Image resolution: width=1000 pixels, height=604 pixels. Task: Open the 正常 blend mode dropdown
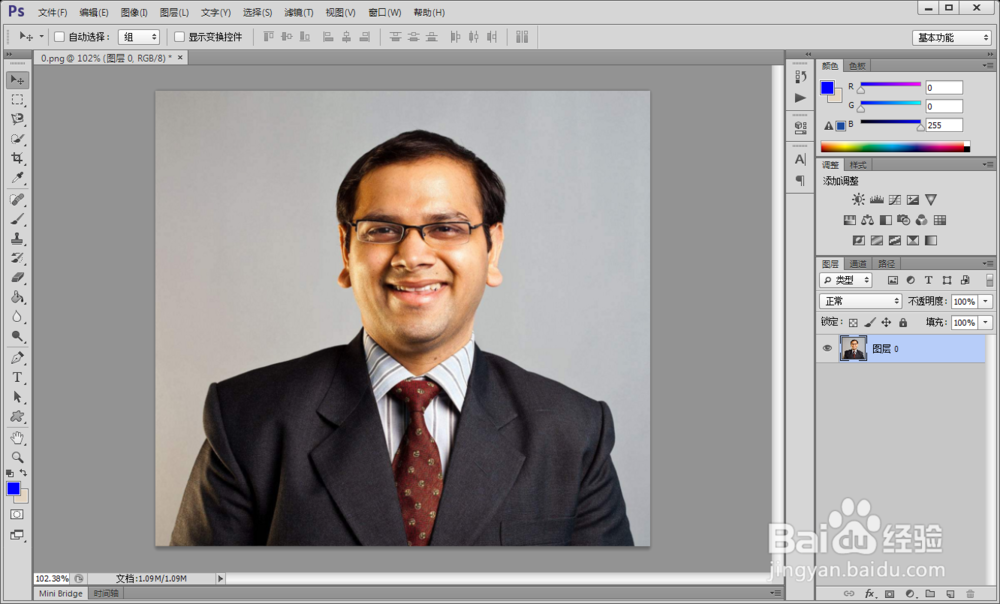coord(860,301)
